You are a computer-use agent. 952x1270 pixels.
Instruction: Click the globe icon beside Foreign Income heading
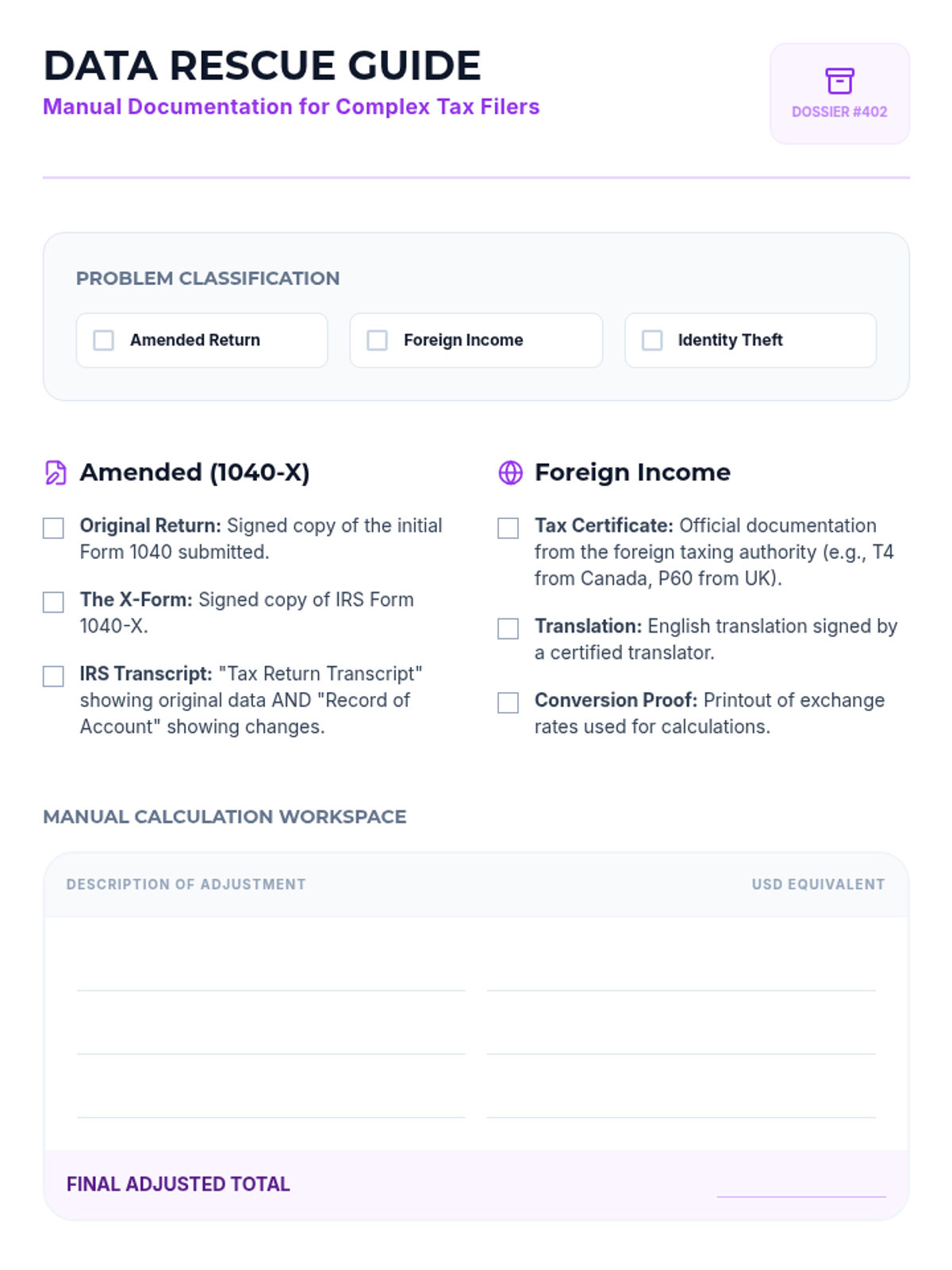(x=510, y=472)
